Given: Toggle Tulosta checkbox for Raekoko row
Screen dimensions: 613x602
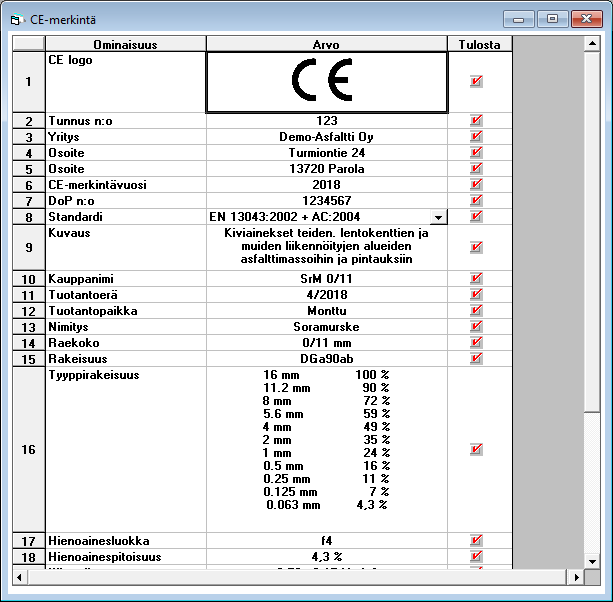Looking at the screenshot, I should [x=476, y=343].
